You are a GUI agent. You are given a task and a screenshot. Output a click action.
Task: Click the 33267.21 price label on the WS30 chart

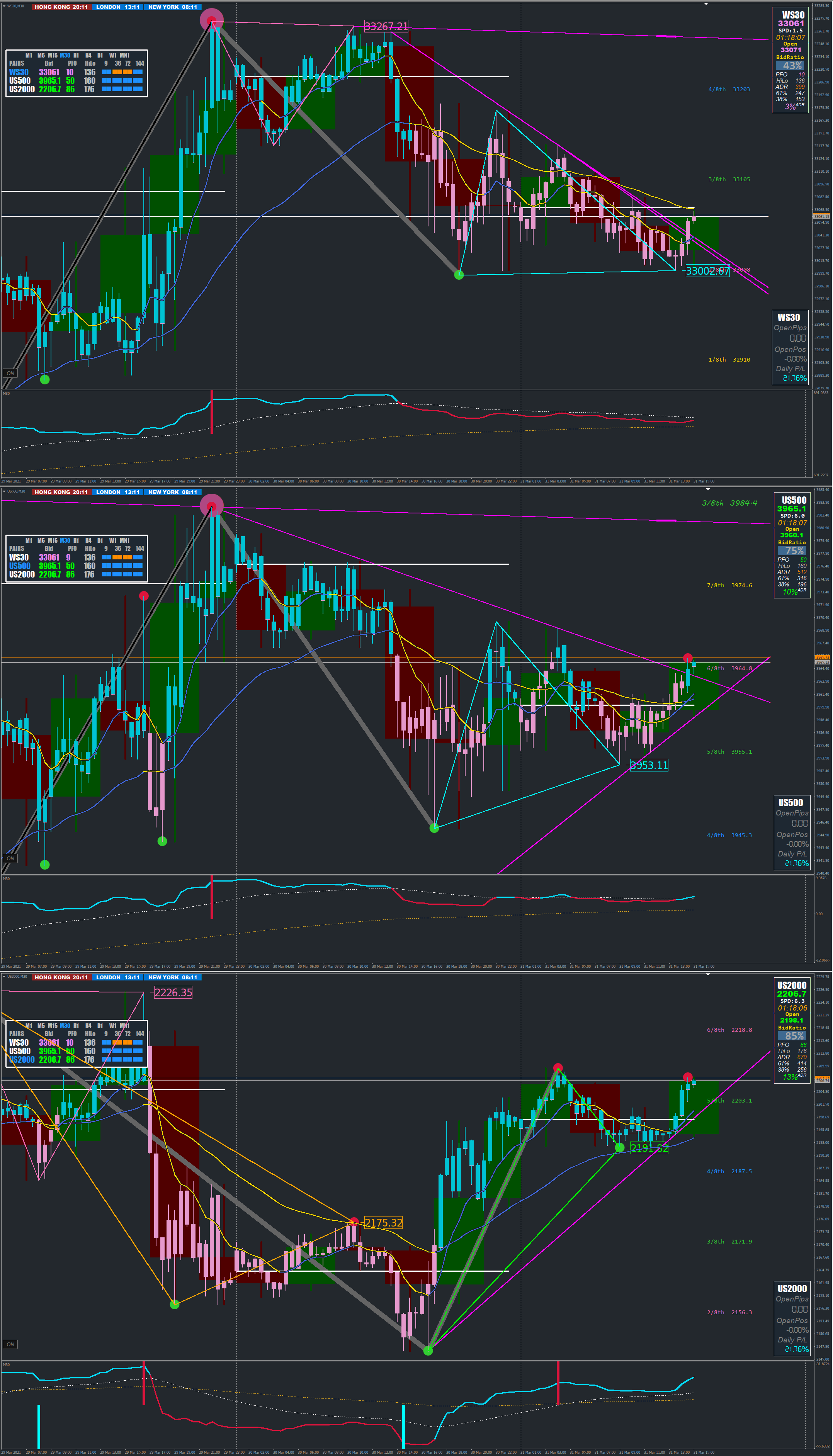(x=386, y=26)
